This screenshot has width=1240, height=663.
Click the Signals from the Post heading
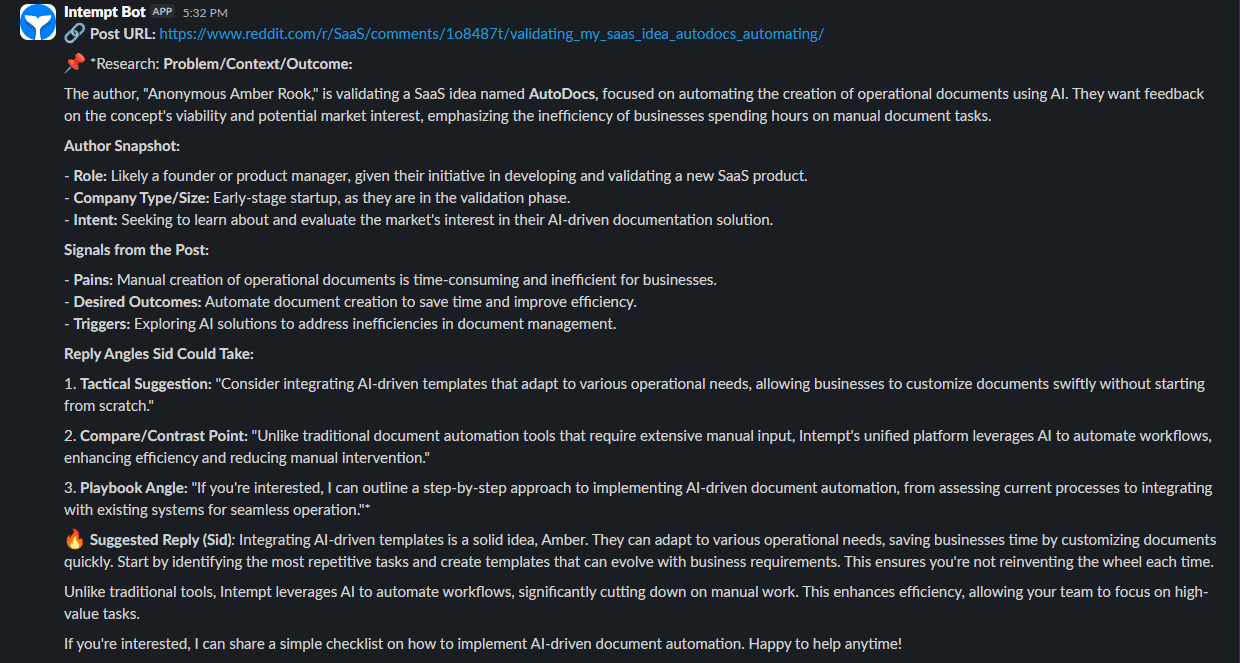[136, 250]
